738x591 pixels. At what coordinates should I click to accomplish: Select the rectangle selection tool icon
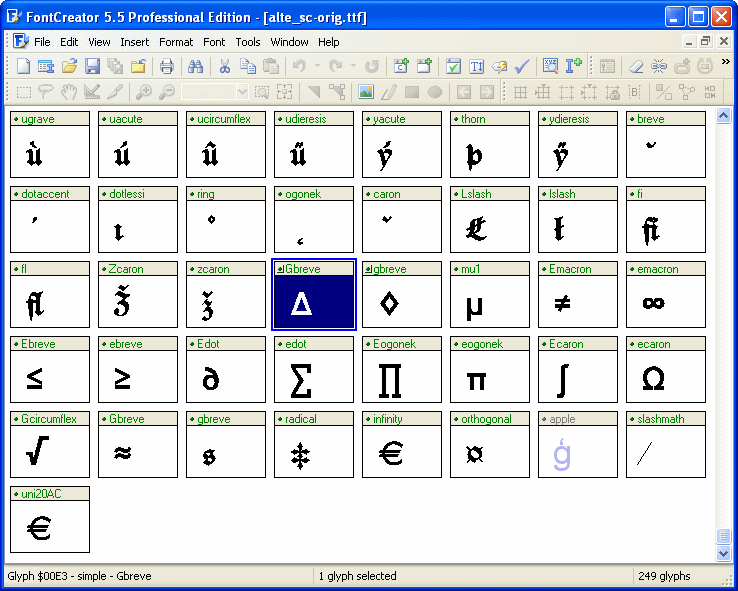pyautogui.click(x=24, y=92)
